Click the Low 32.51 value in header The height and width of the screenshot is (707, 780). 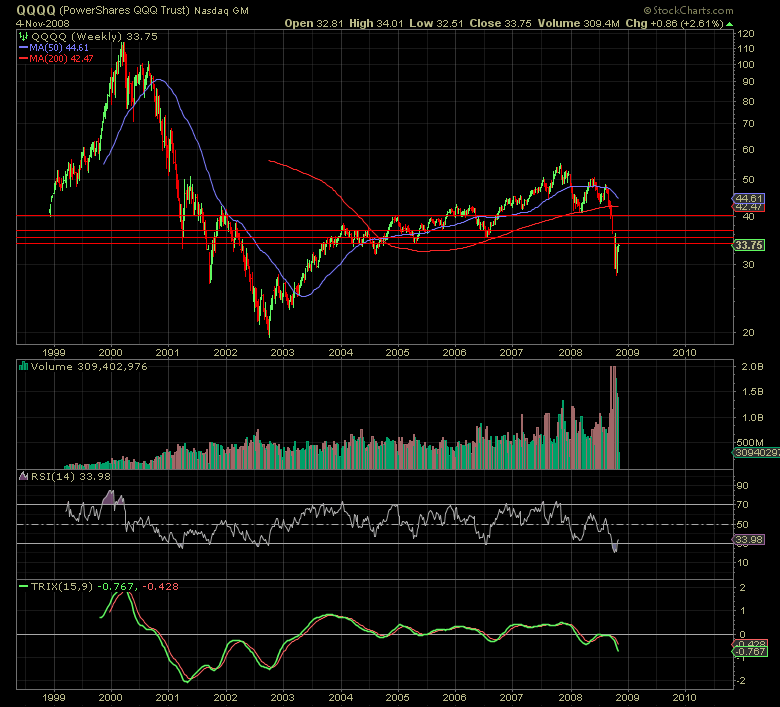436,23
